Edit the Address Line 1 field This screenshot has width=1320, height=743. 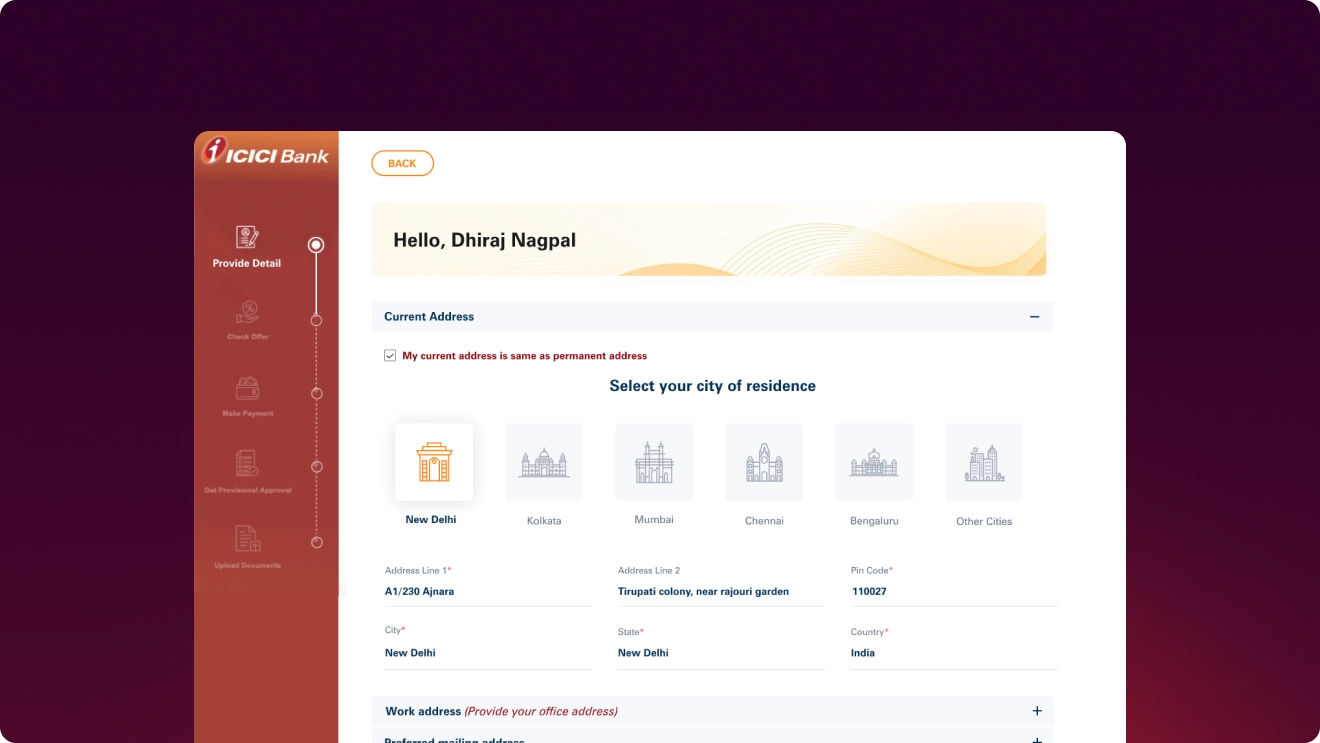488,592
